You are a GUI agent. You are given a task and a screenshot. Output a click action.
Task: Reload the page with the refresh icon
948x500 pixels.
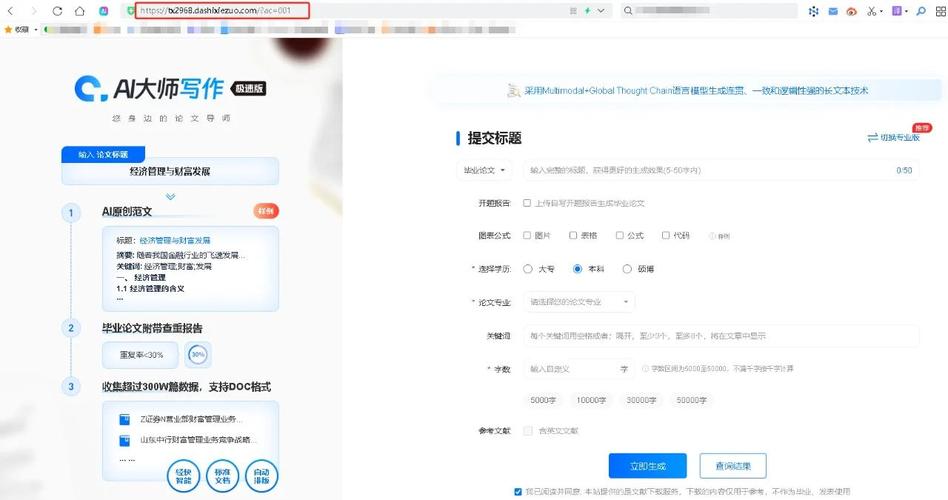point(57,11)
